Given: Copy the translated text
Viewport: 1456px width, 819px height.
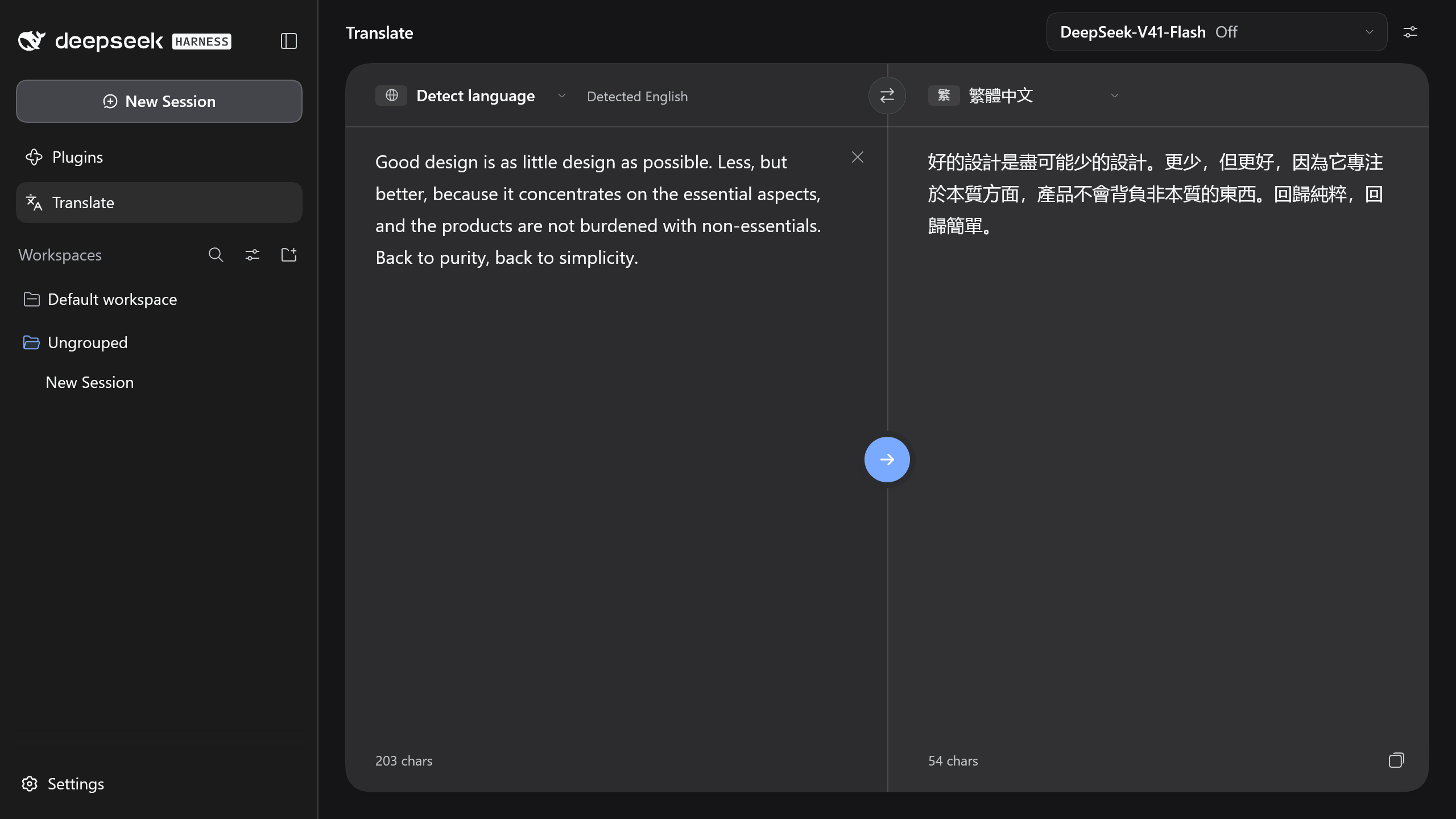Looking at the screenshot, I should pyautogui.click(x=1396, y=760).
